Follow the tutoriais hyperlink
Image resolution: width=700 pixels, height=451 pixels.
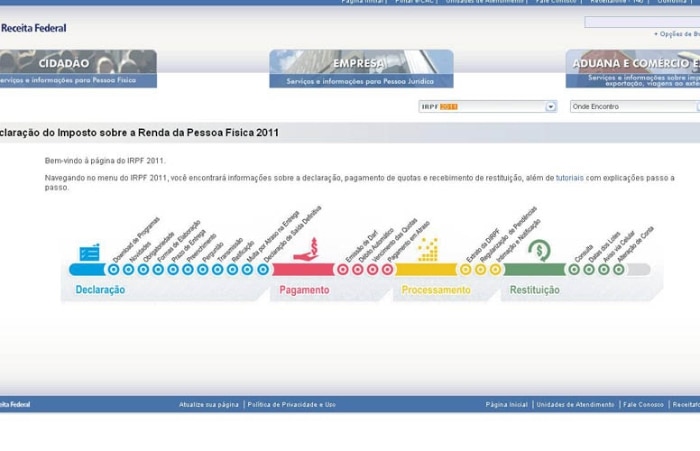[x=570, y=178]
